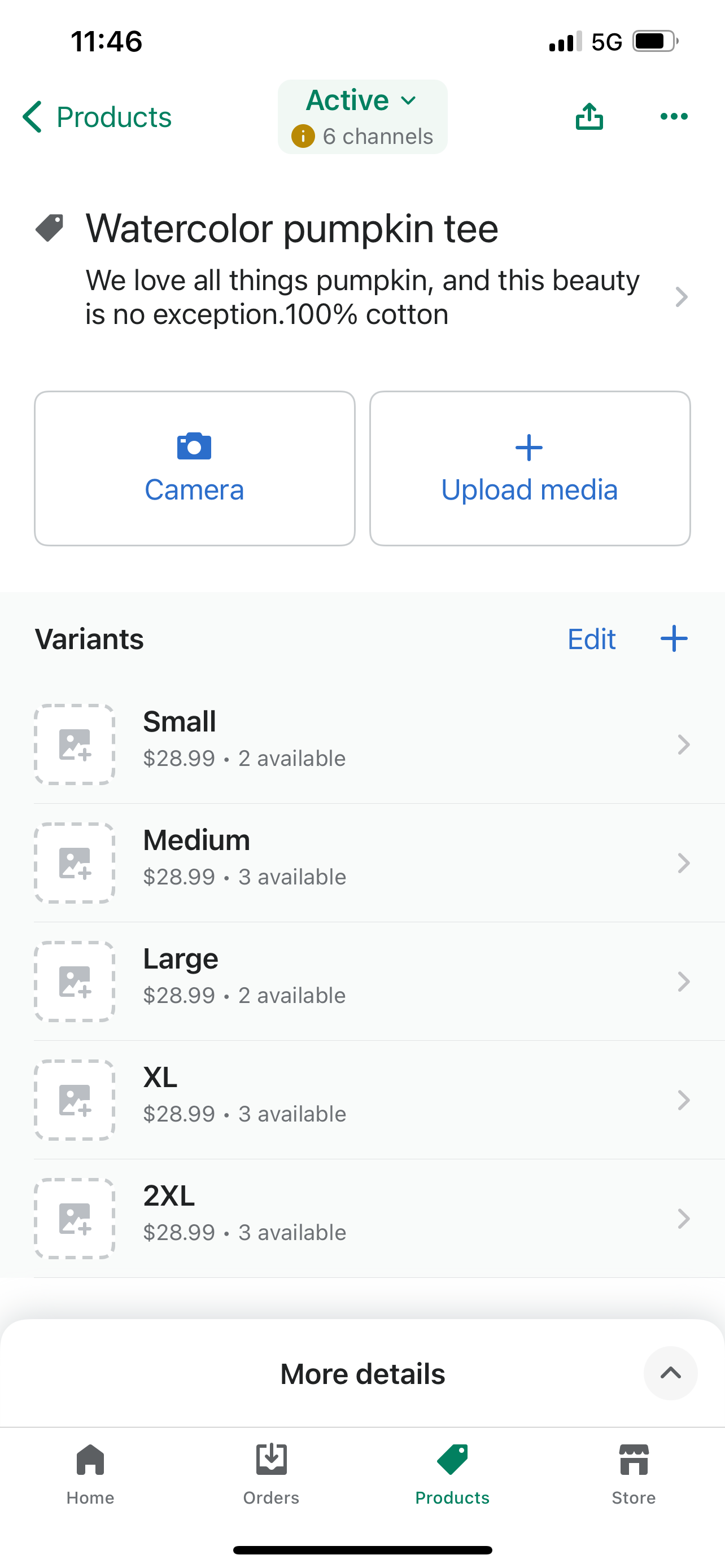Expand the More details panel
Image resolution: width=725 pixels, height=1568 pixels.
[670, 1373]
